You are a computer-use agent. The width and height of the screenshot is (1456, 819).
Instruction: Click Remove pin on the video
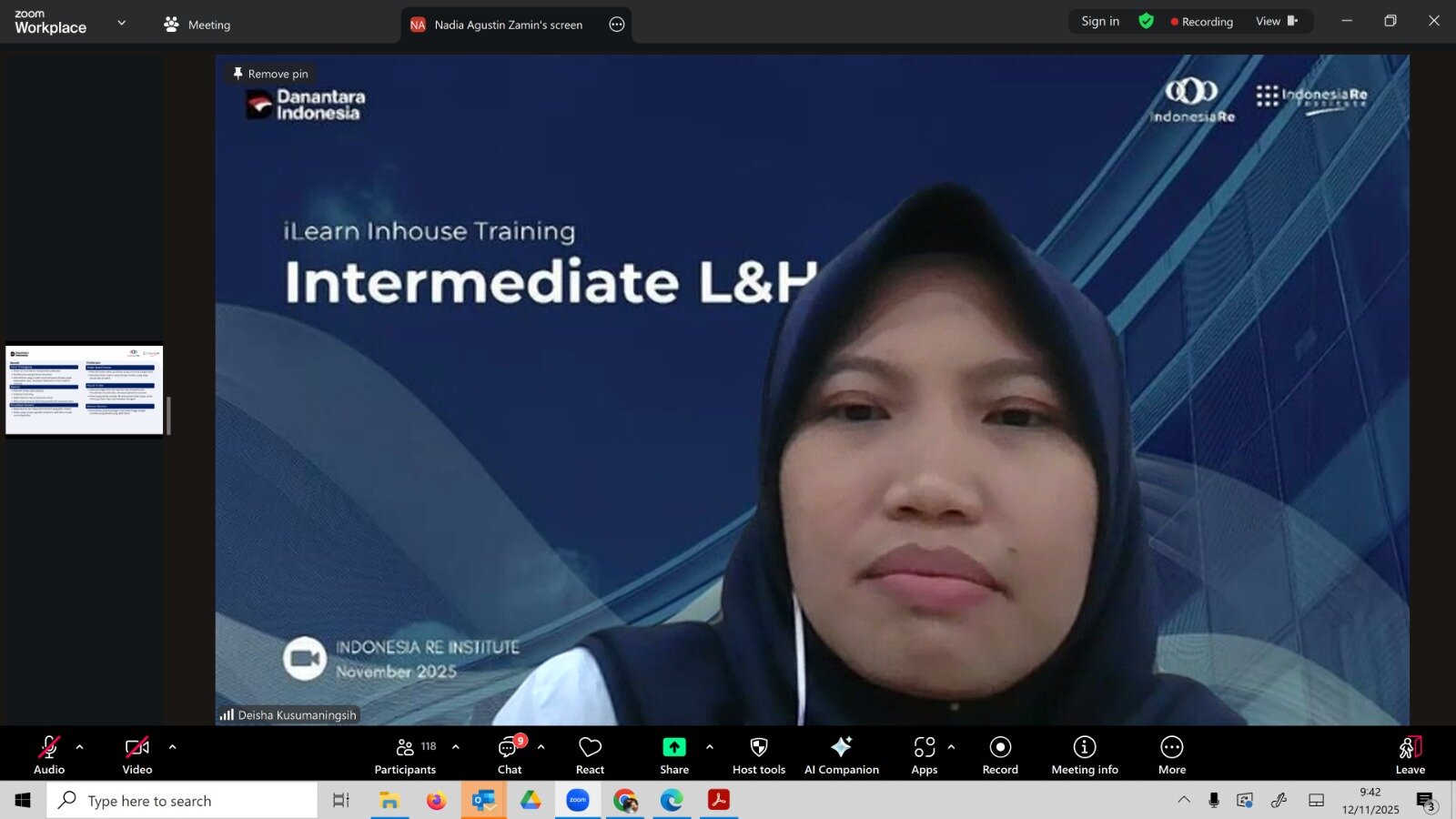[270, 74]
